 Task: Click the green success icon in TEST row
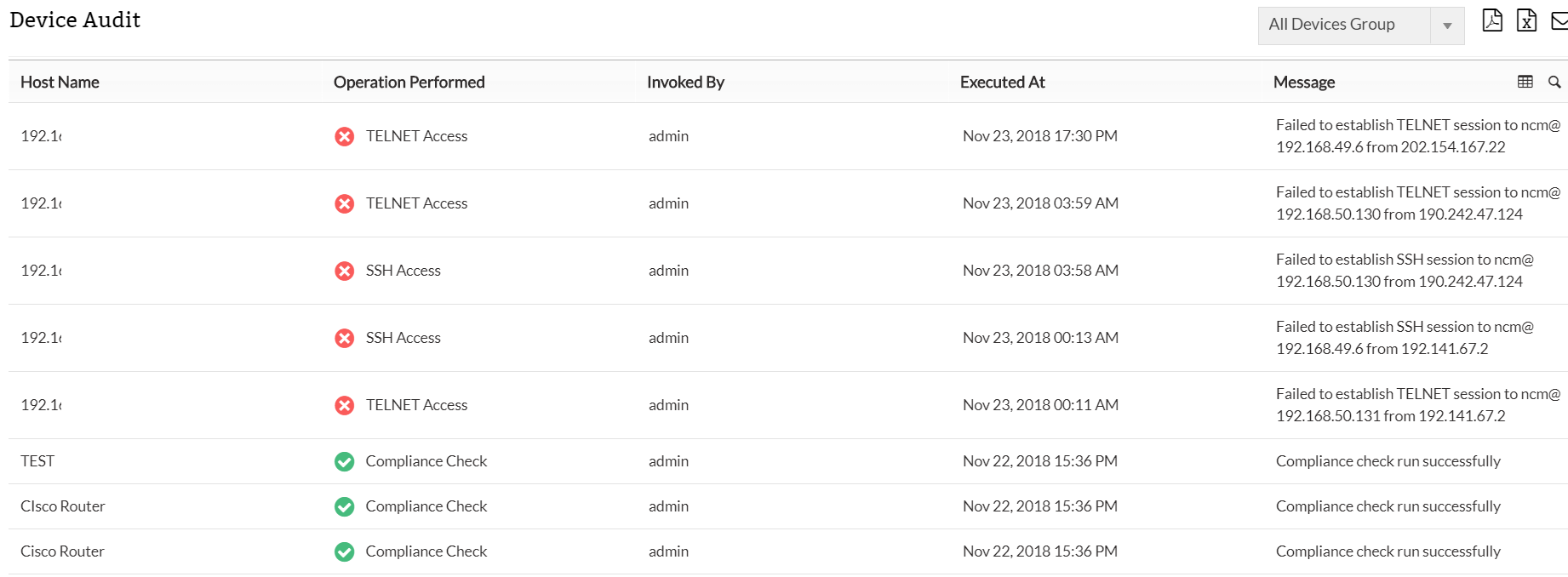click(x=344, y=461)
